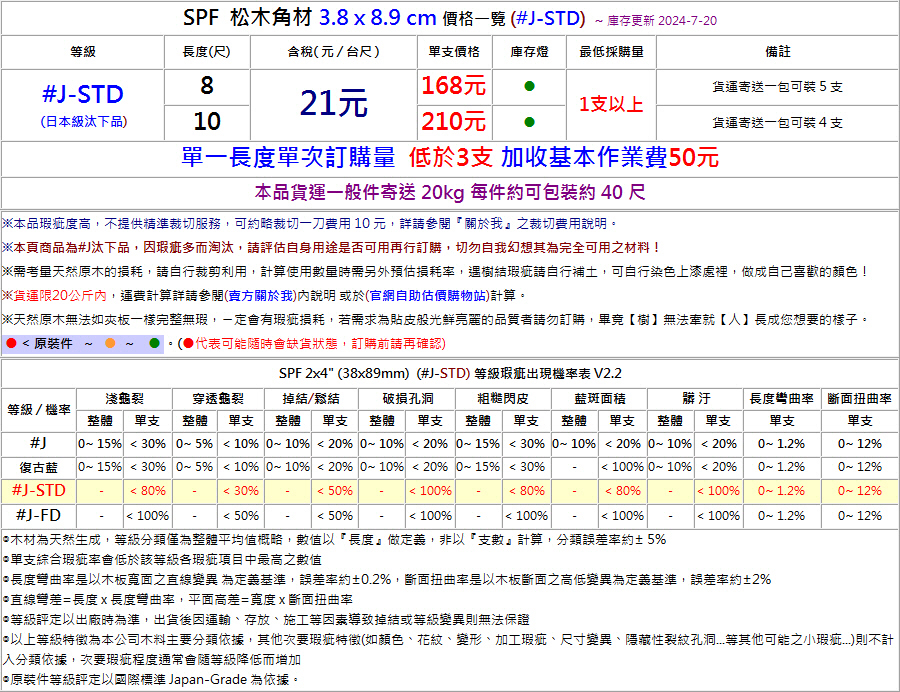Click the "長度彎曲率" column header
This screenshot has width=900, height=692.
[782, 399]
